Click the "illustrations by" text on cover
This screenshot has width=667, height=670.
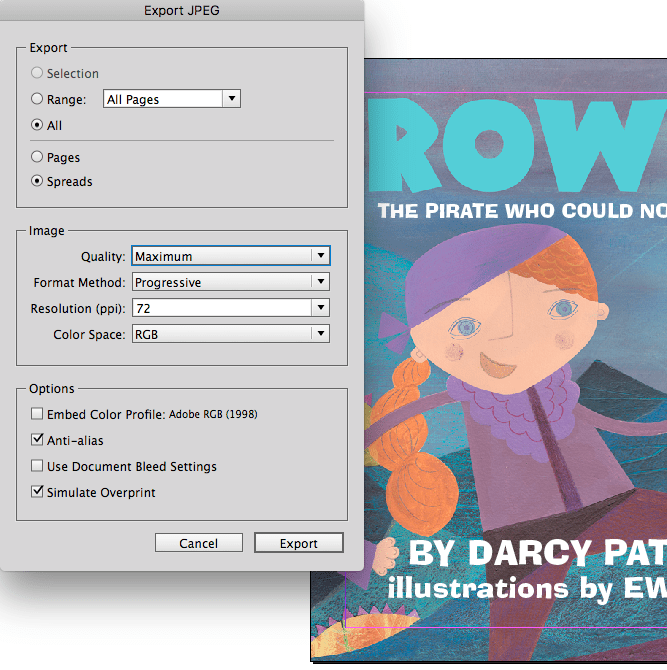(502, 589)
